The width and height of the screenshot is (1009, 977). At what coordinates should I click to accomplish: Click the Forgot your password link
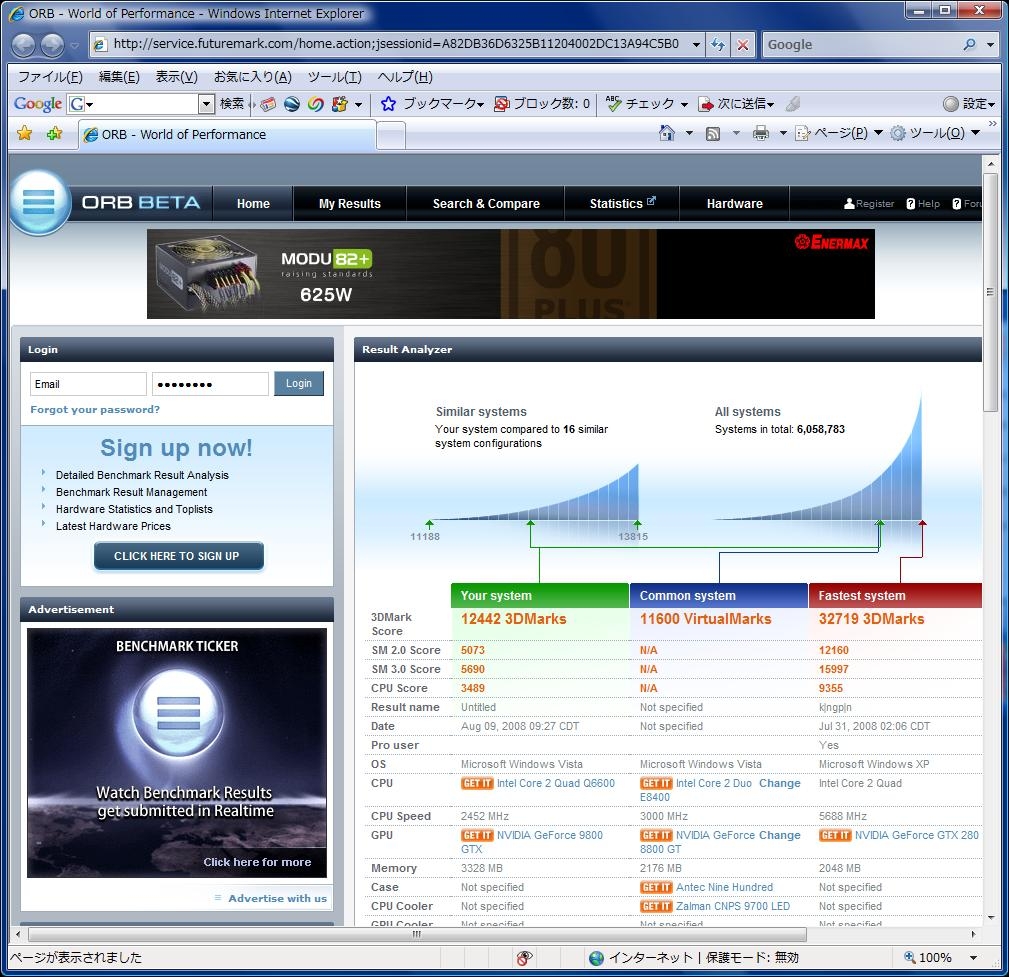95,409
